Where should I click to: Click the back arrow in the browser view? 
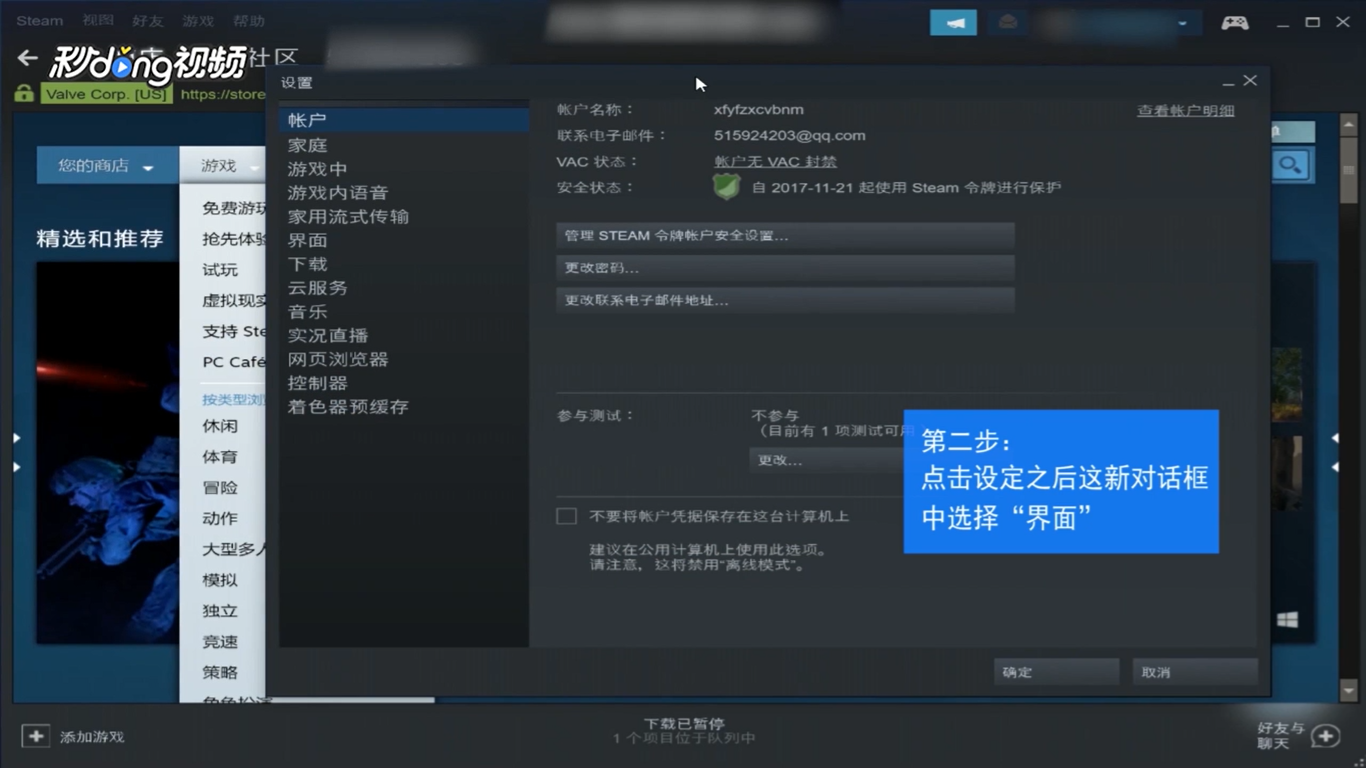[27, 57]
